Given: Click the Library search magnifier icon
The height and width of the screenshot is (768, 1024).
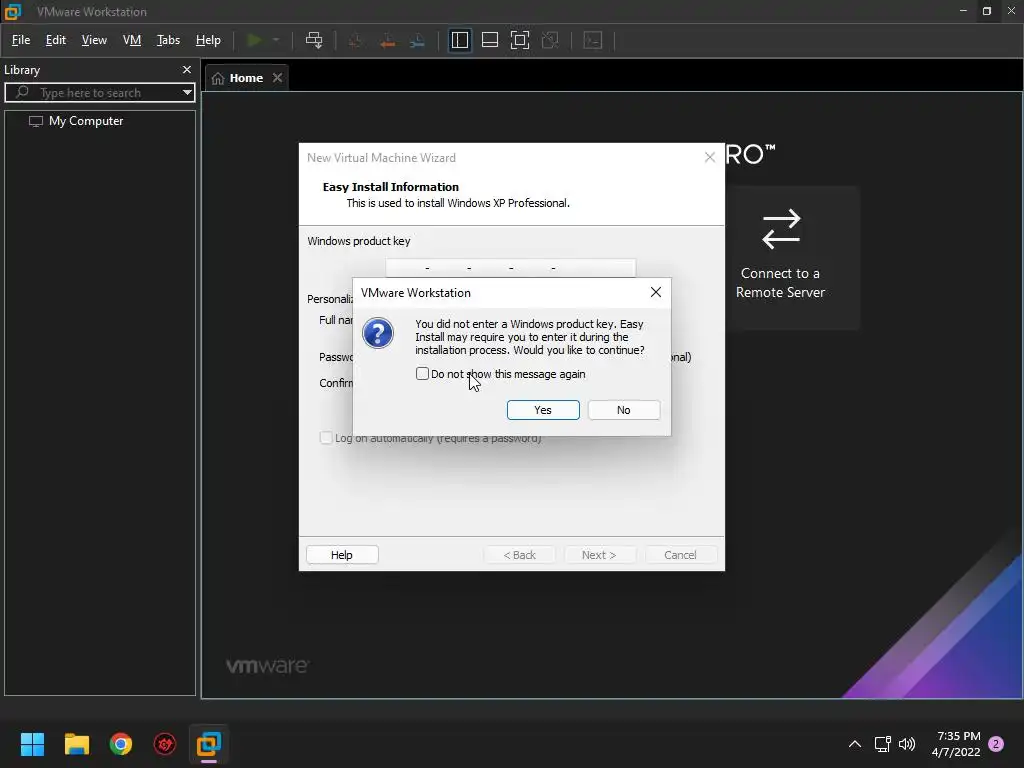Looking at the screenshot, I should (x=22, y=92).
